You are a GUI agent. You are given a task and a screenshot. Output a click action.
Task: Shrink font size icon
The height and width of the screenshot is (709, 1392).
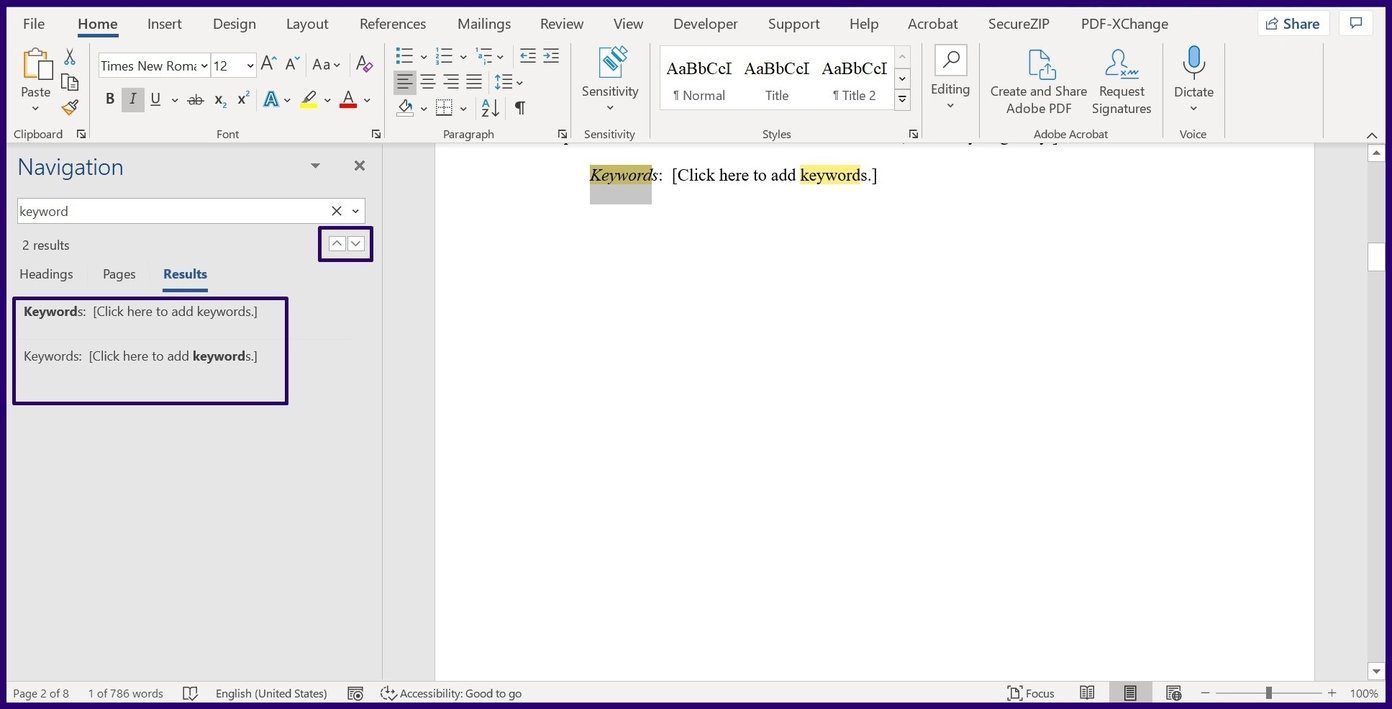(292, 65)
